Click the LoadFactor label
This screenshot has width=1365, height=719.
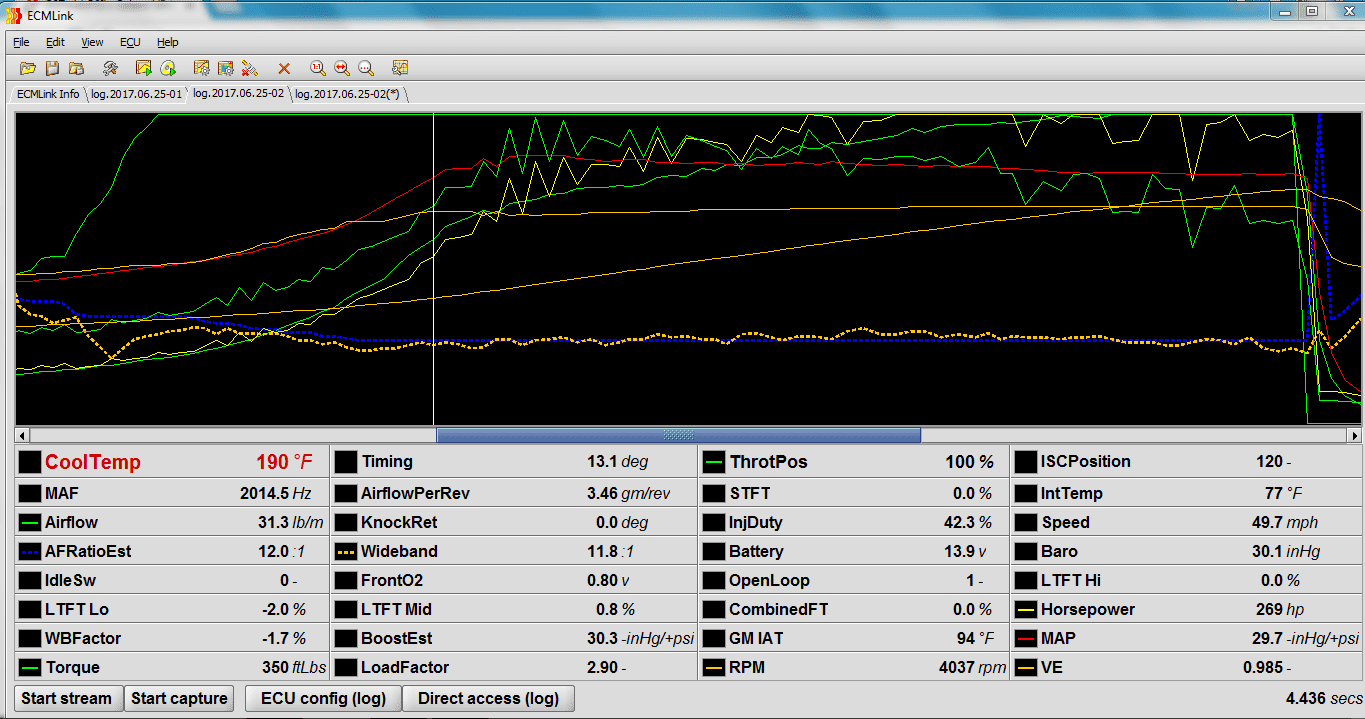coord(405,667)
